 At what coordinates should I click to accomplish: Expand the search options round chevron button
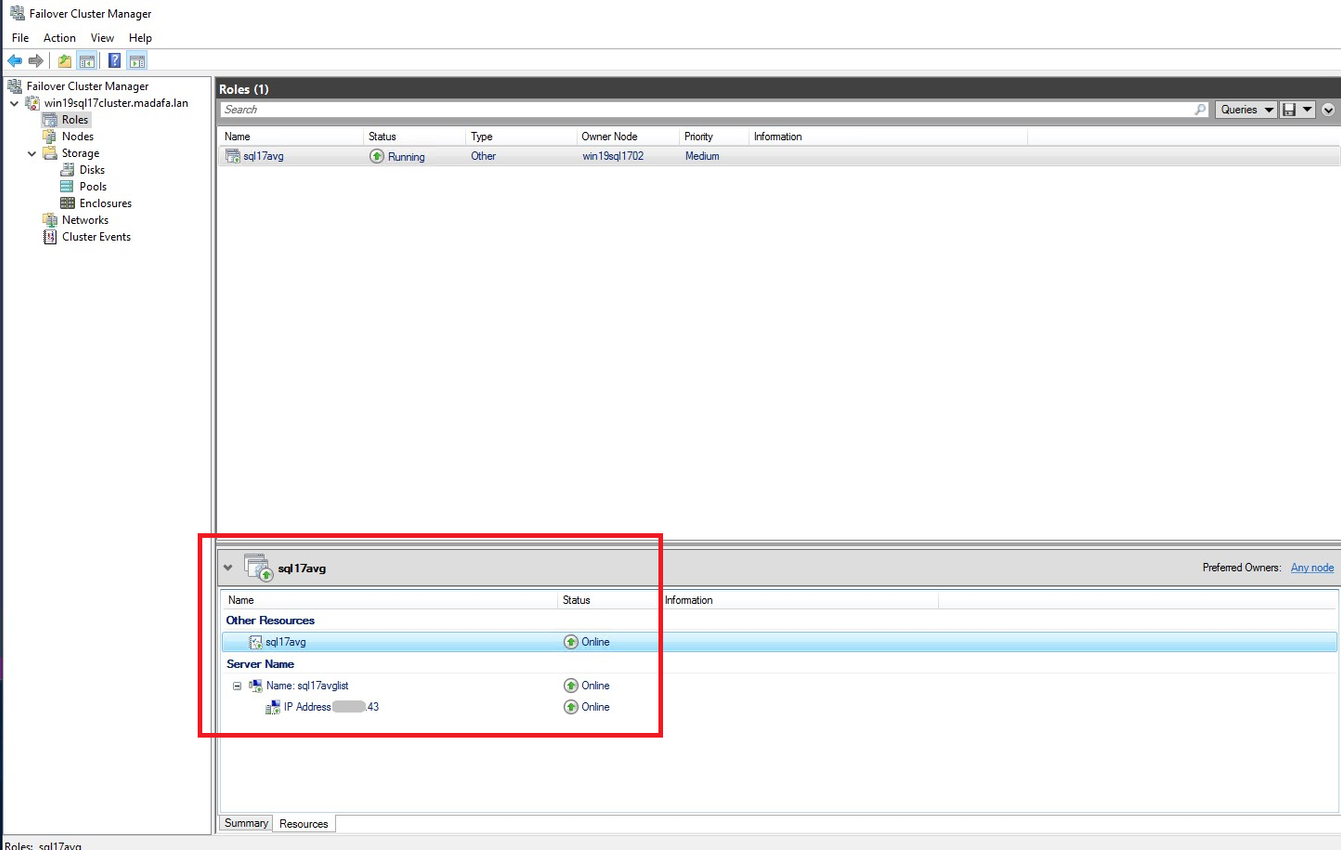pyautogui.click(x=1328, y=110)
